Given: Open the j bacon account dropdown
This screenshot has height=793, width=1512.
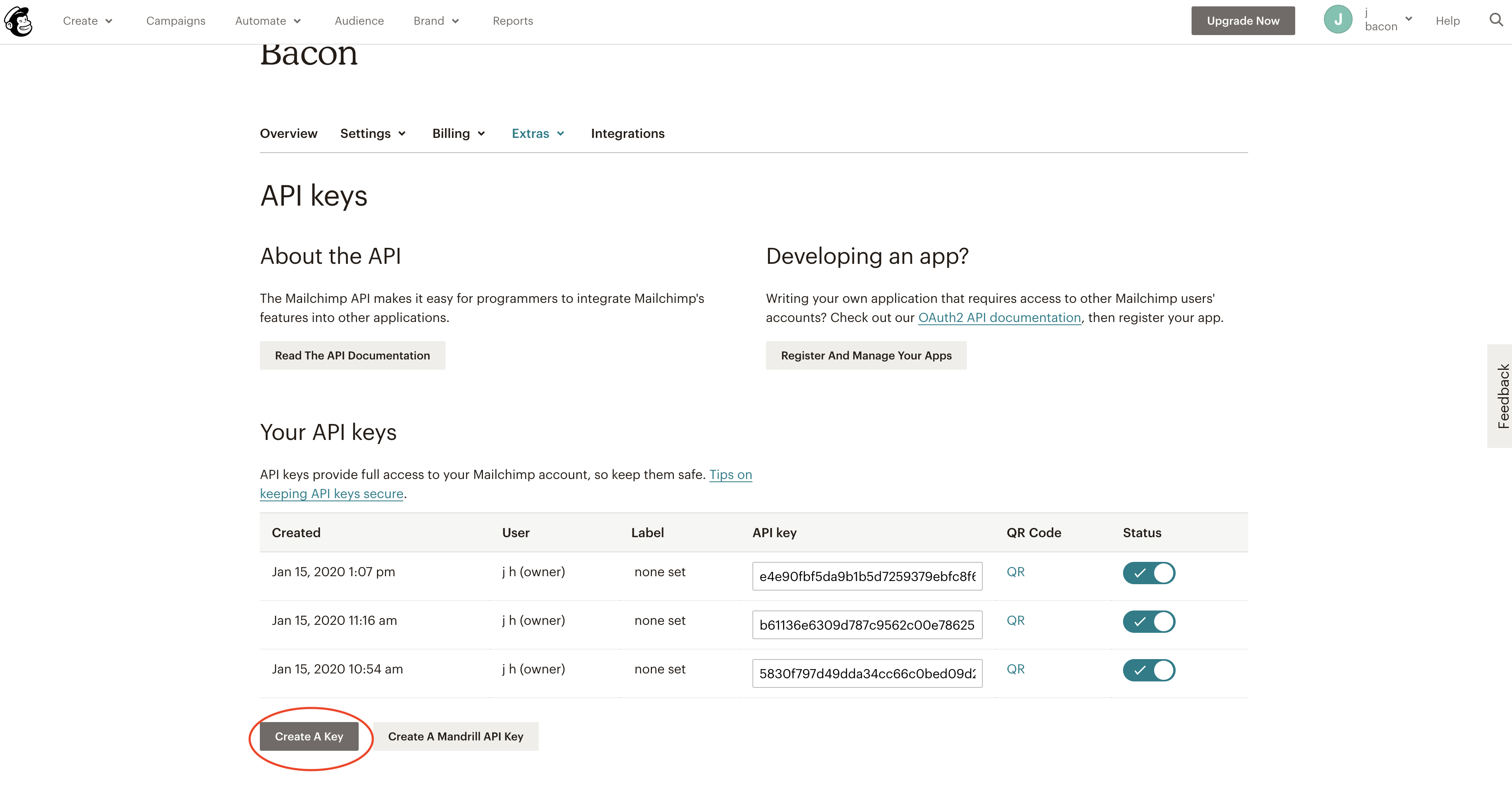Looking at the screenshot, I should tap(1388, 21).
